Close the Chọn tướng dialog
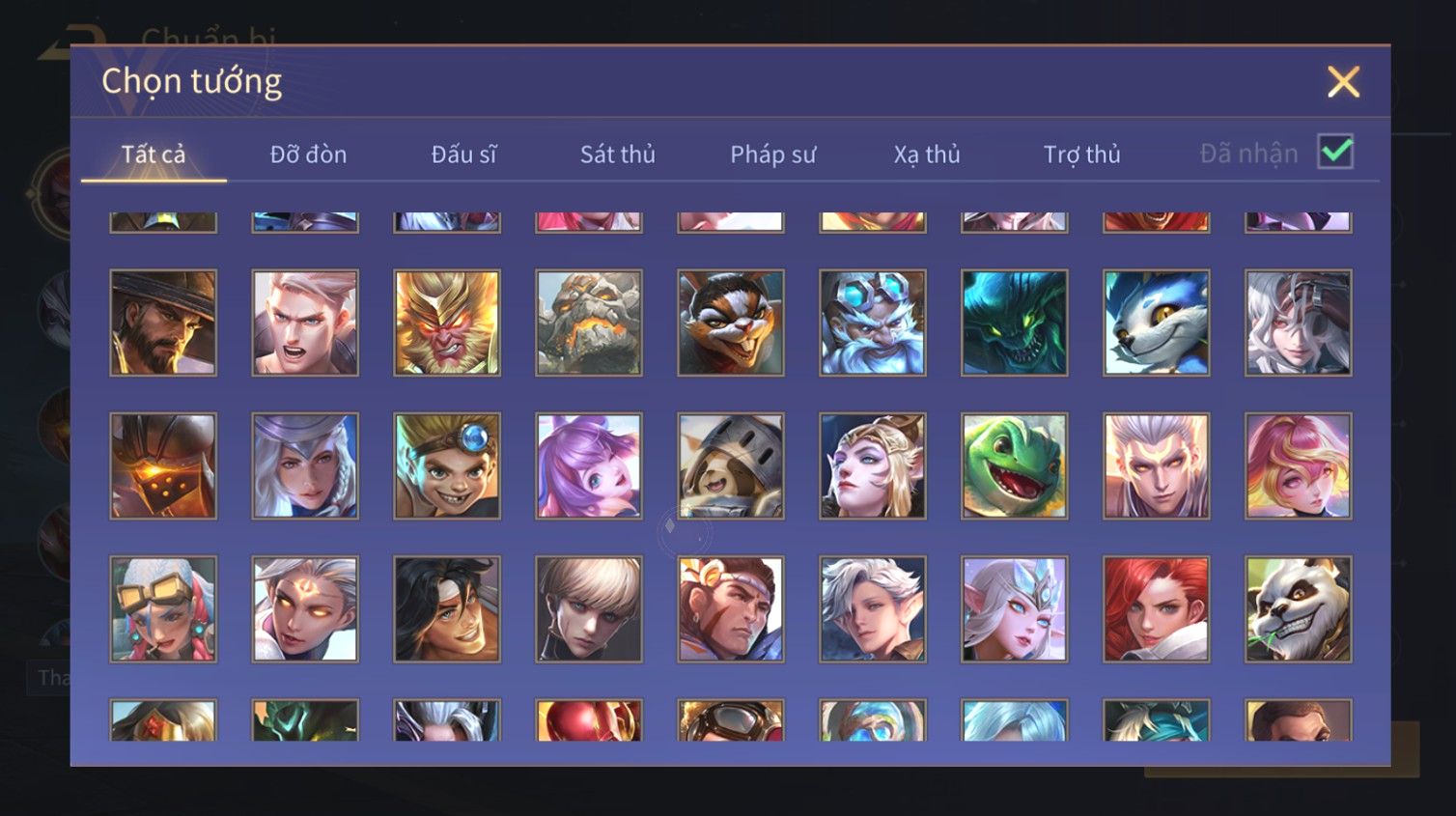1456x816 pixels. (x=1343, y=82)
